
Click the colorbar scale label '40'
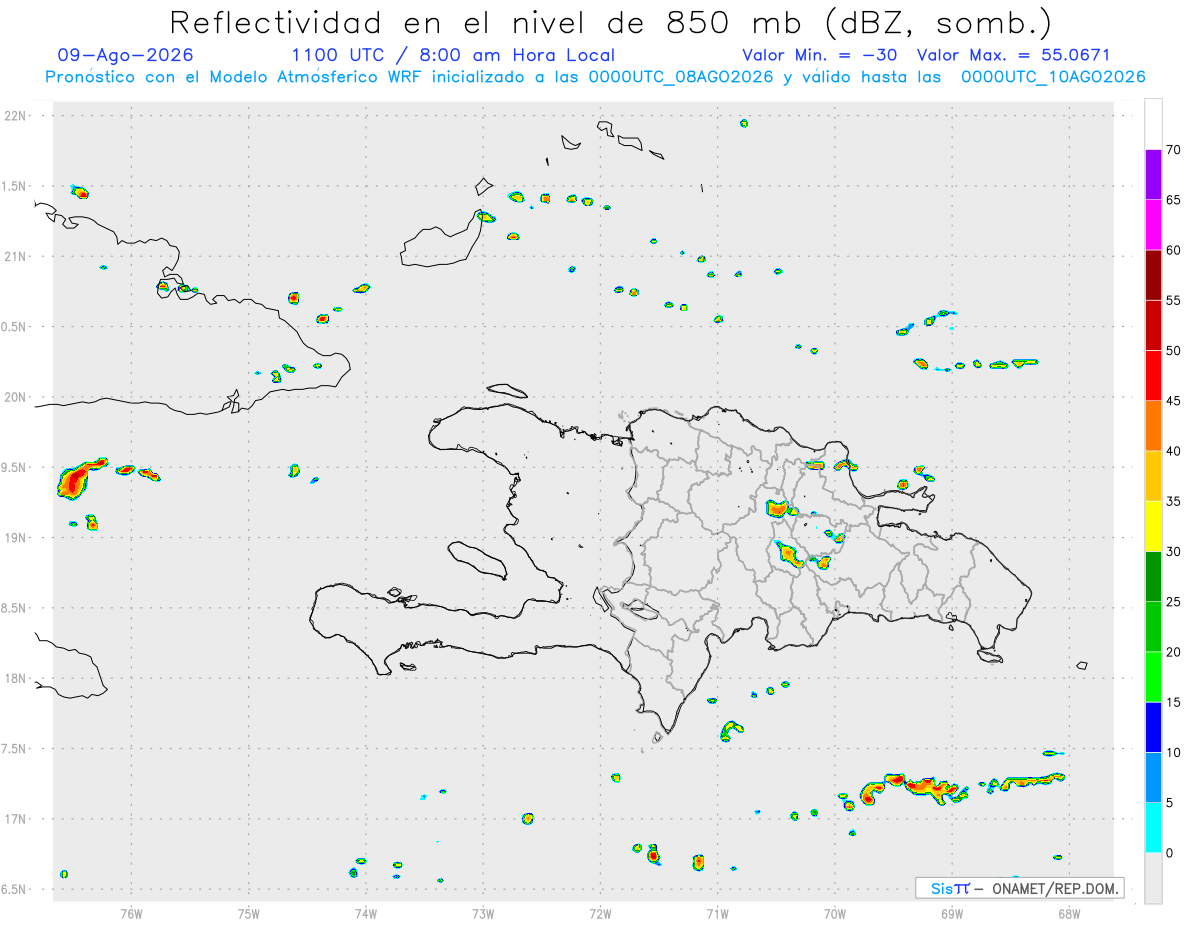click(1174, 451)
